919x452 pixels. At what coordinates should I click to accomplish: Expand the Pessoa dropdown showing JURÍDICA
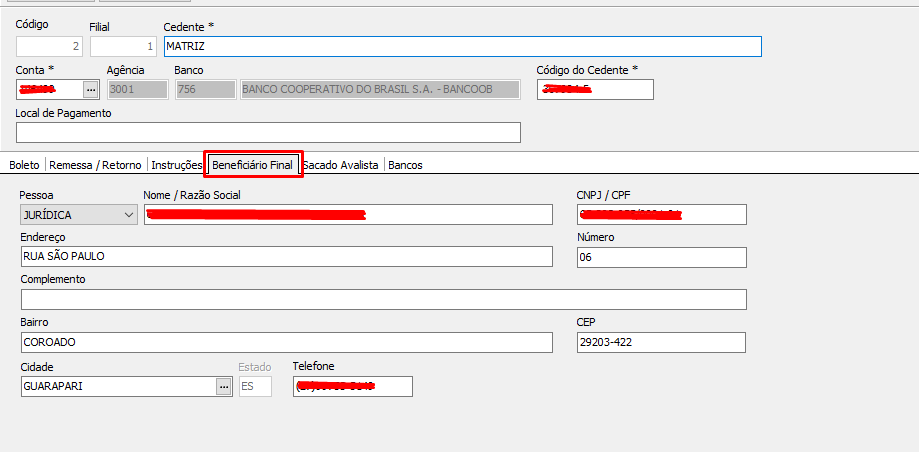[79, 215]
